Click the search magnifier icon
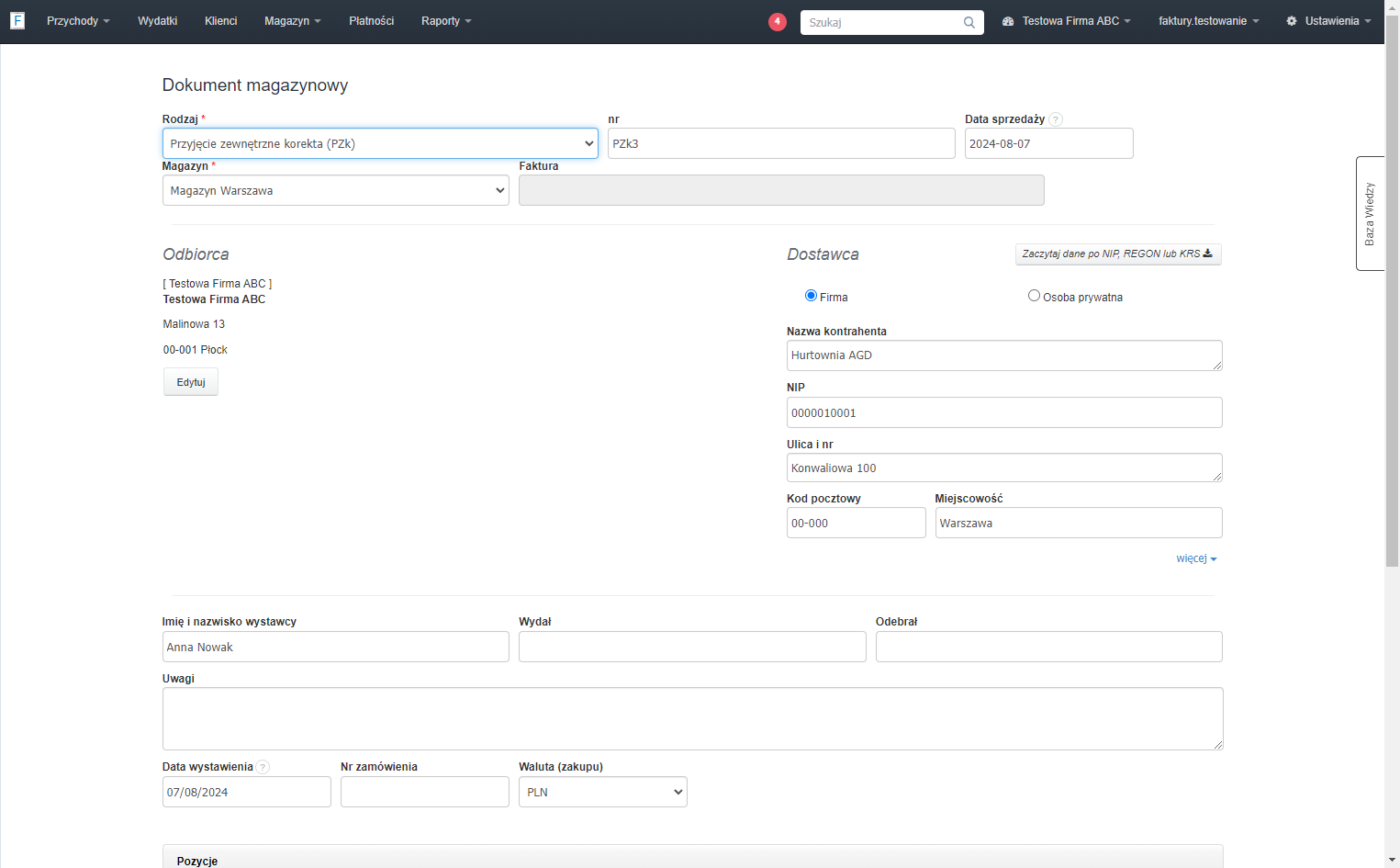The height and width of the screenshot is (868, 1400). [969, 22]
